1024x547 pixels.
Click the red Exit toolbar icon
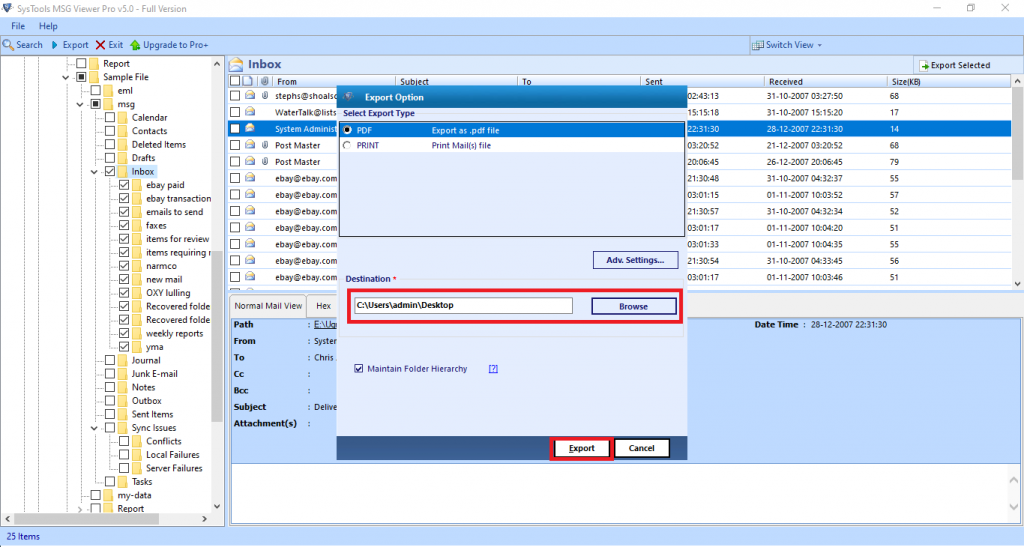[x=100, y=45]
